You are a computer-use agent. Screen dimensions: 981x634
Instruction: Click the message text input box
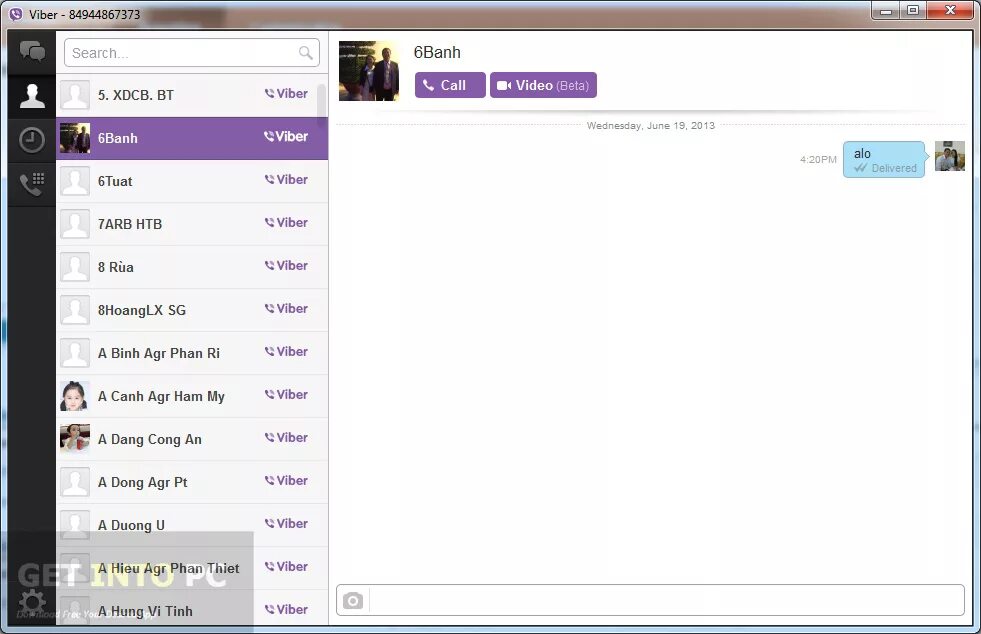coord(667,600)
